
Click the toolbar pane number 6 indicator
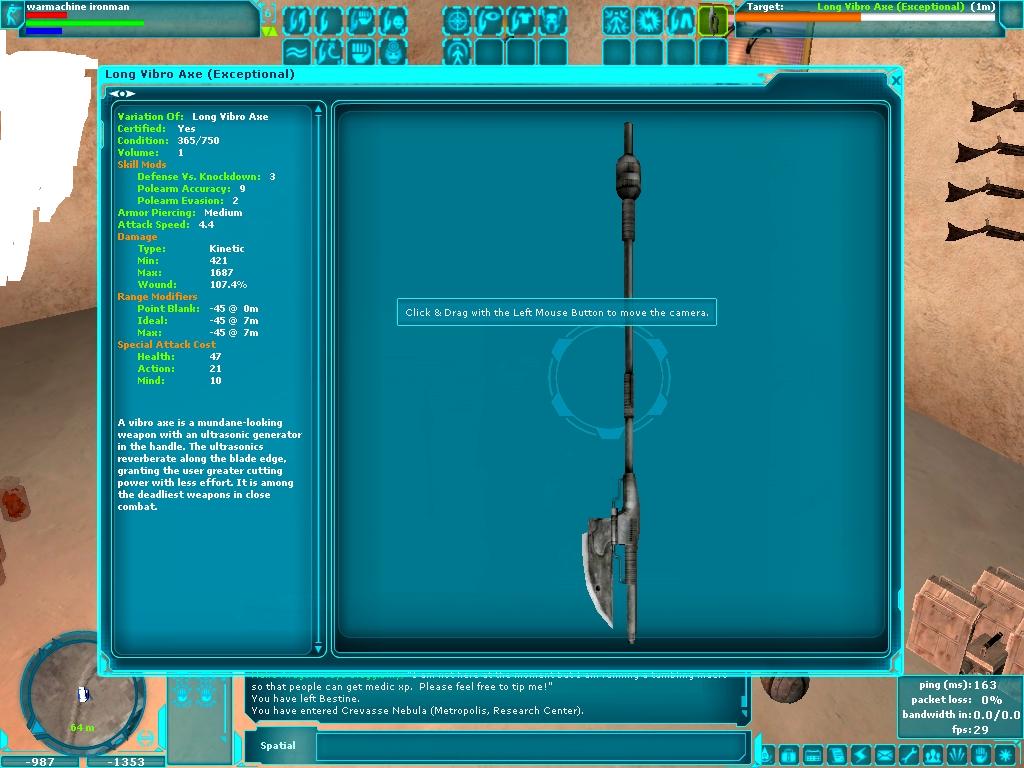pyautogui.click(x=268, y=12)
